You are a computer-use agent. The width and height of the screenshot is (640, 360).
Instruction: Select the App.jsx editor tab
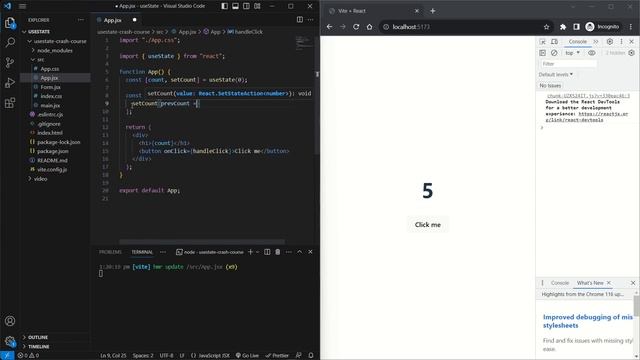click(x=113, y=20)
